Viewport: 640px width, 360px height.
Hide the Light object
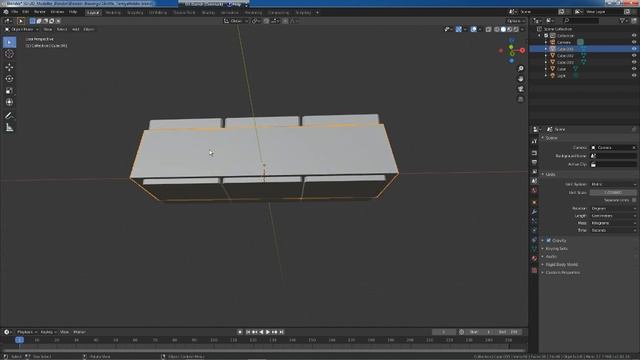pos(634,76)
